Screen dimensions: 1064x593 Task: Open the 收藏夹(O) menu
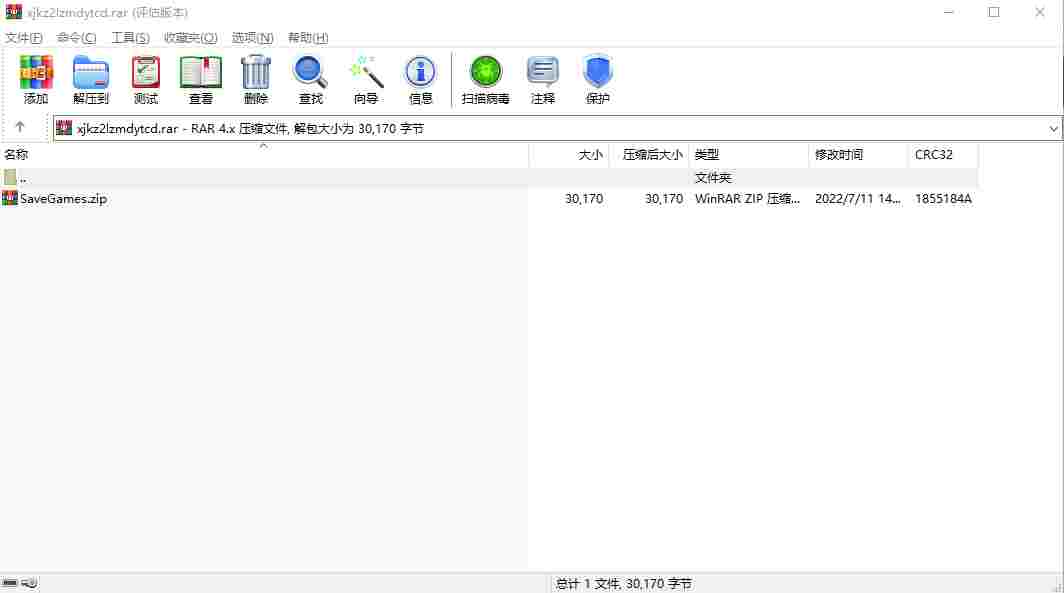click(191, 37)
